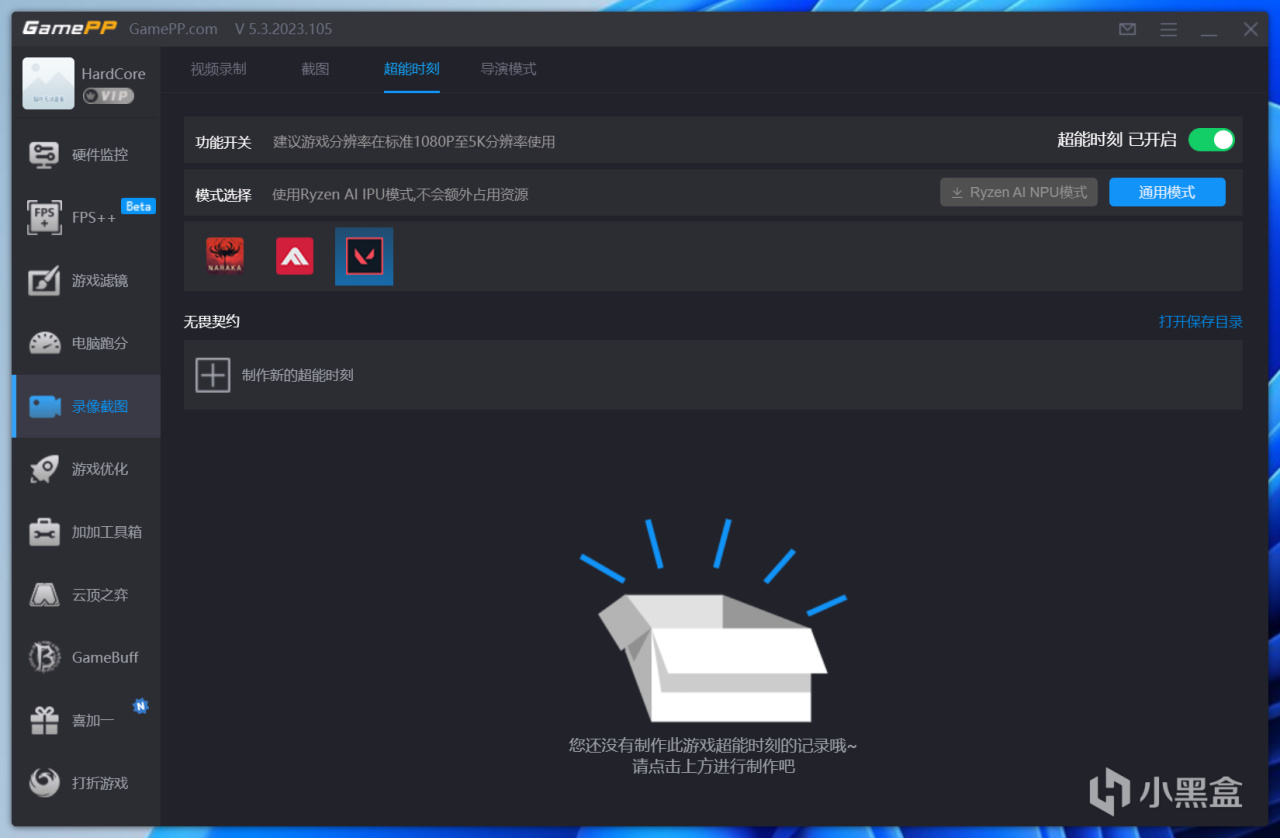Switch to the 视频录制 tab
The width and height of the screenshot is (1280, 838).
point(218,69)
